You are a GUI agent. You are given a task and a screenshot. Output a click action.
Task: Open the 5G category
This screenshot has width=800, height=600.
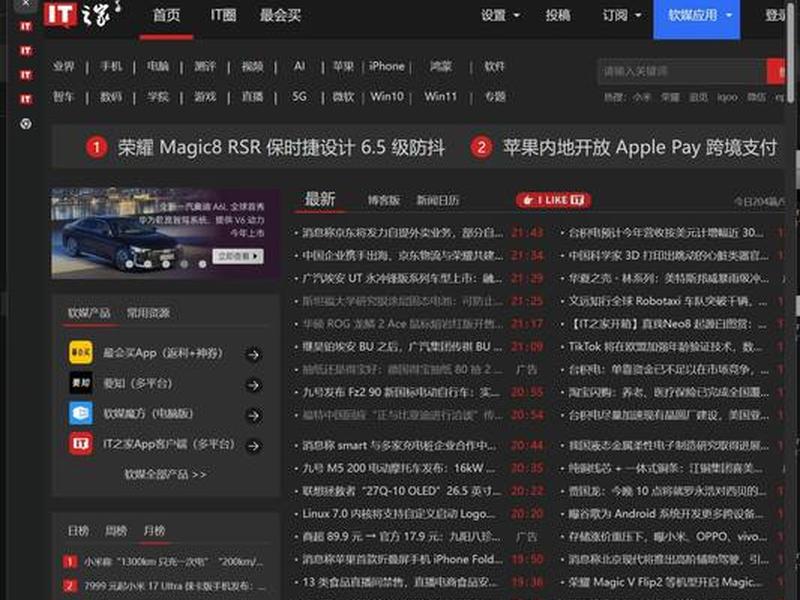click(x=299, y=96)
